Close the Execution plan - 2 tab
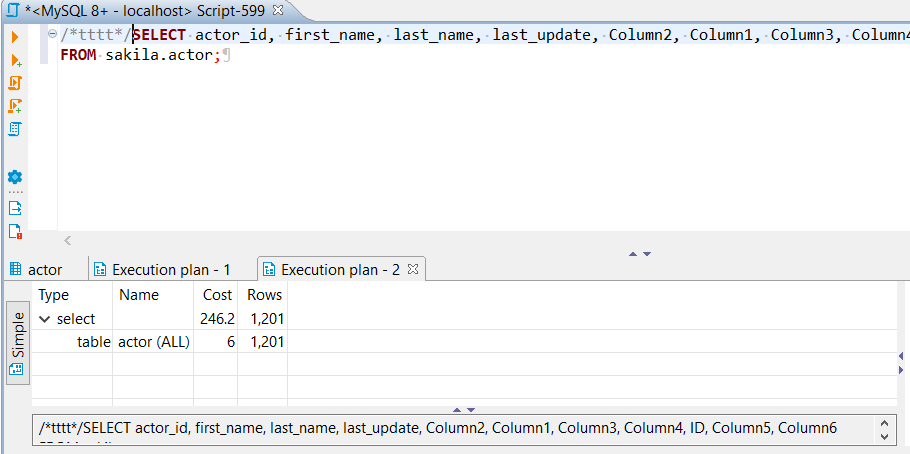Image resolution: width=910 pixels, height=454 pixels. point(413,269)
